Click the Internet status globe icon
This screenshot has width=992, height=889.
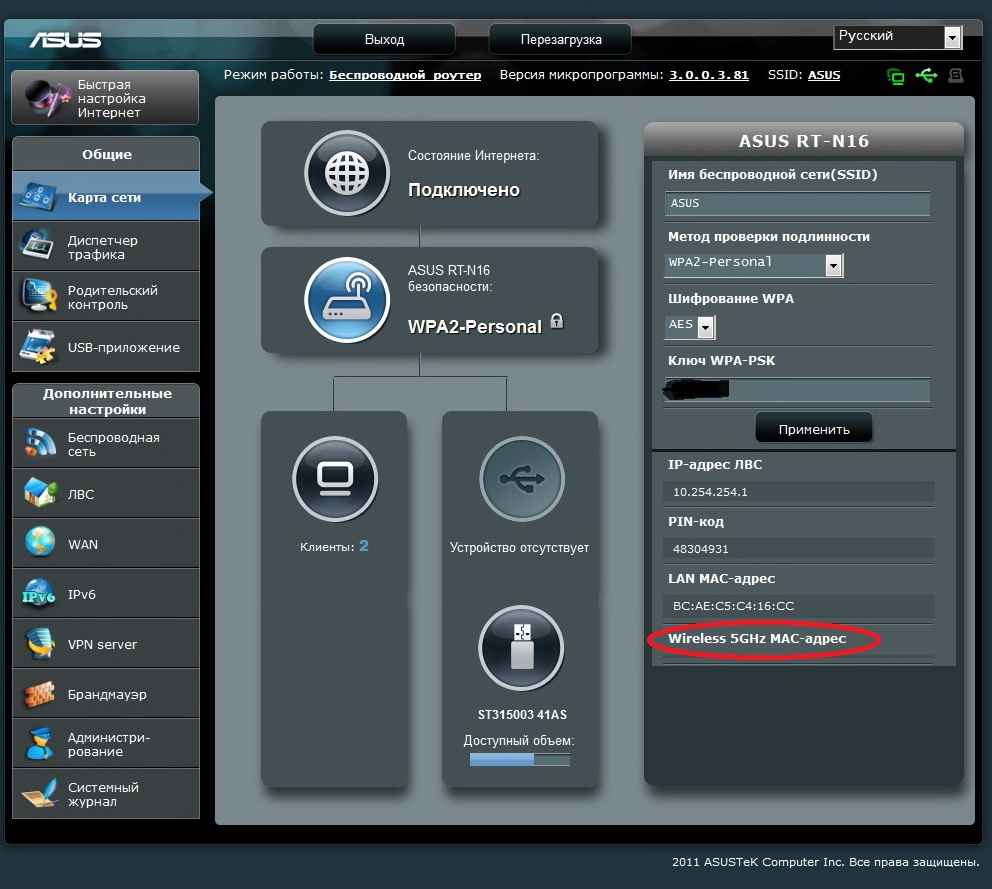[x=346, y=173]
